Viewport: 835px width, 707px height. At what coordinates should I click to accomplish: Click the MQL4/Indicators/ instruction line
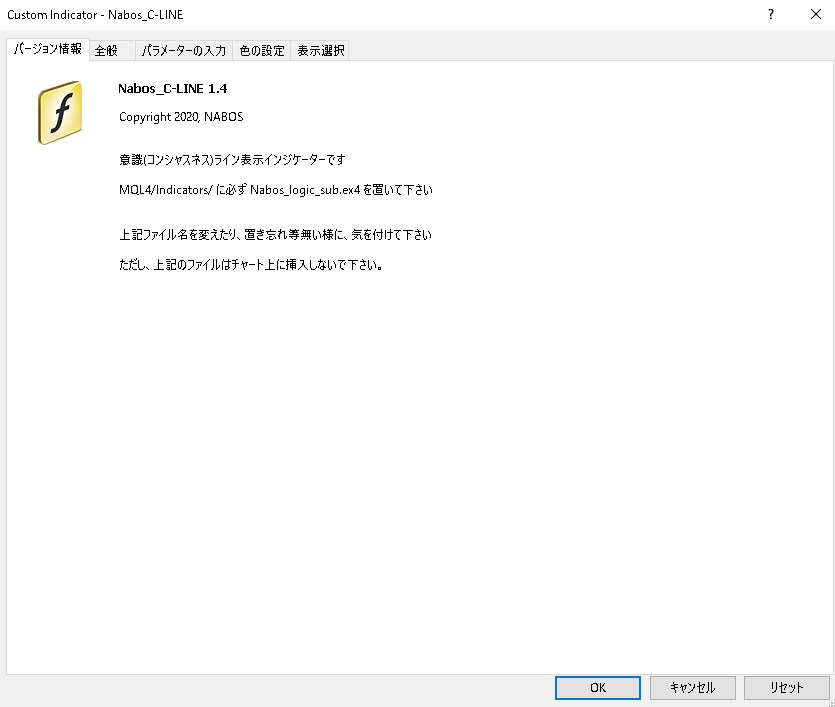tap(276, 190)
